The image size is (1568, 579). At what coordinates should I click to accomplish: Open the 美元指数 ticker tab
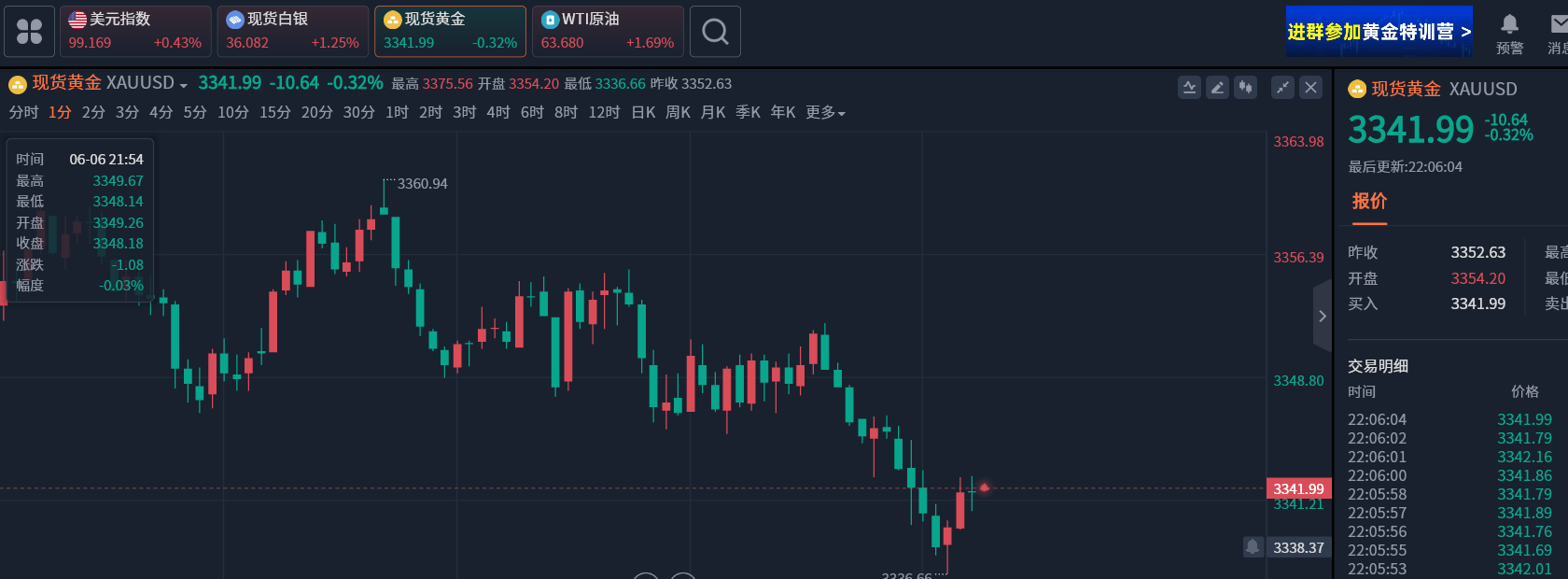135,32
